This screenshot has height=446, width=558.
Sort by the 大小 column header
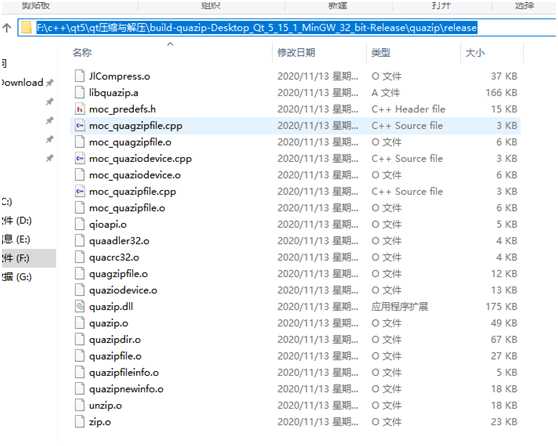pos(475,53)
